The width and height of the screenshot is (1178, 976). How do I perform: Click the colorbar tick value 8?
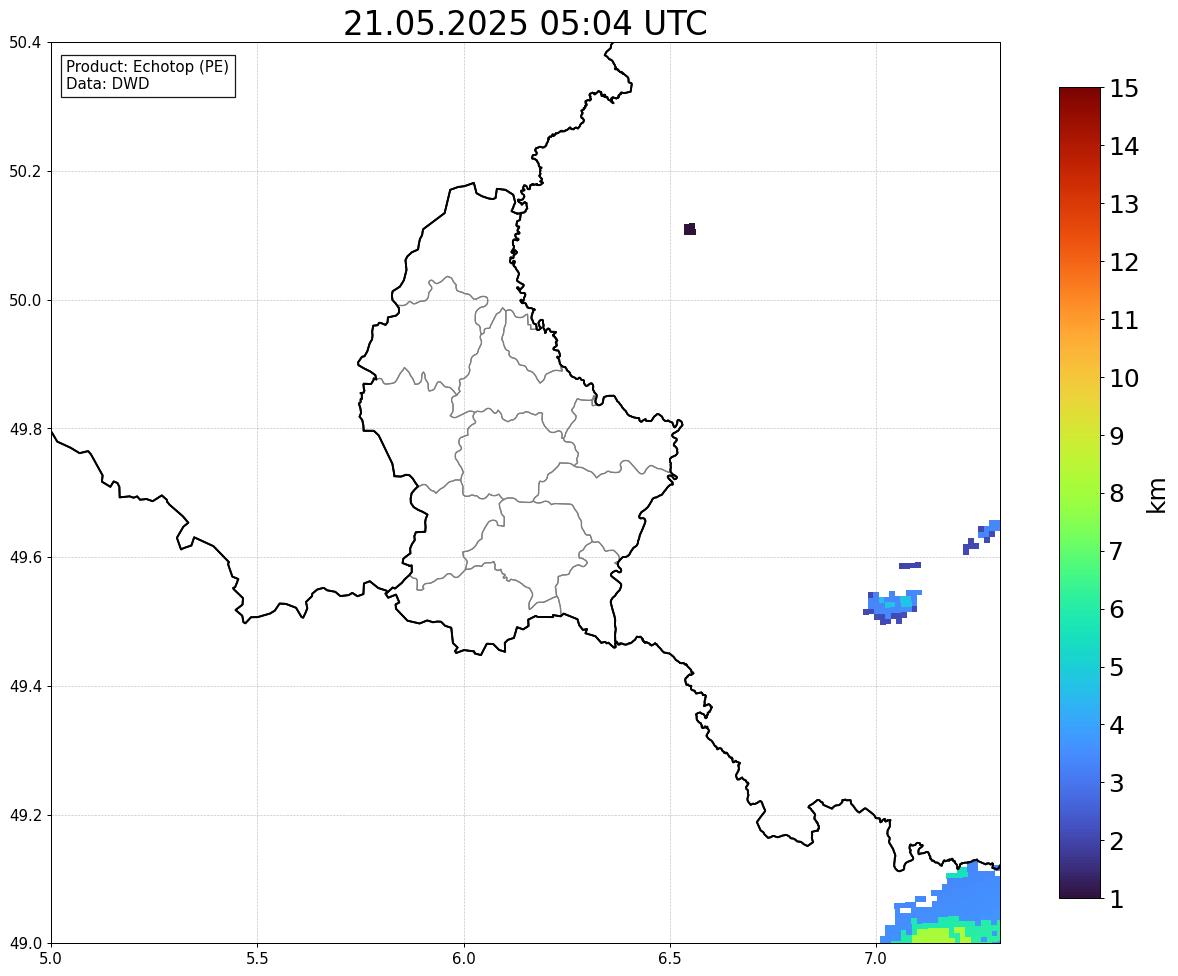click(1117, 494)
